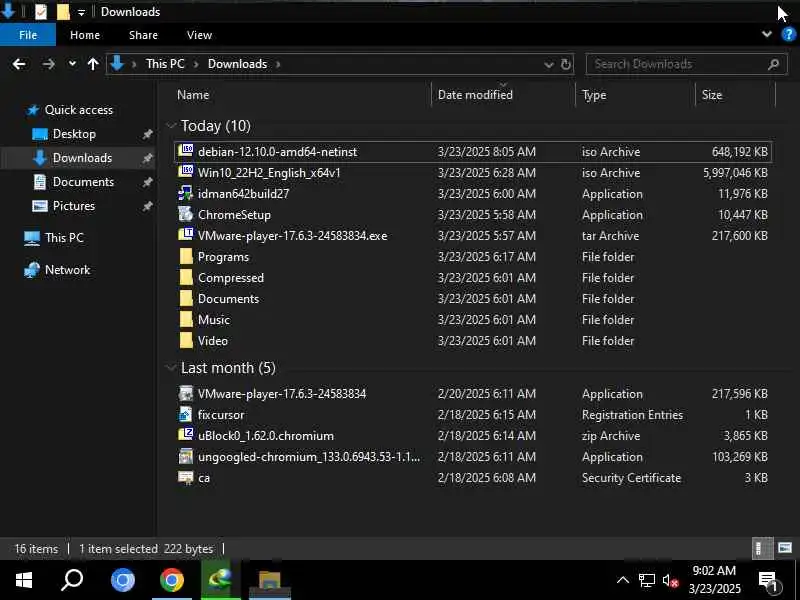
Task: Go forward with the Forward arrow
Action: point(48,64)
